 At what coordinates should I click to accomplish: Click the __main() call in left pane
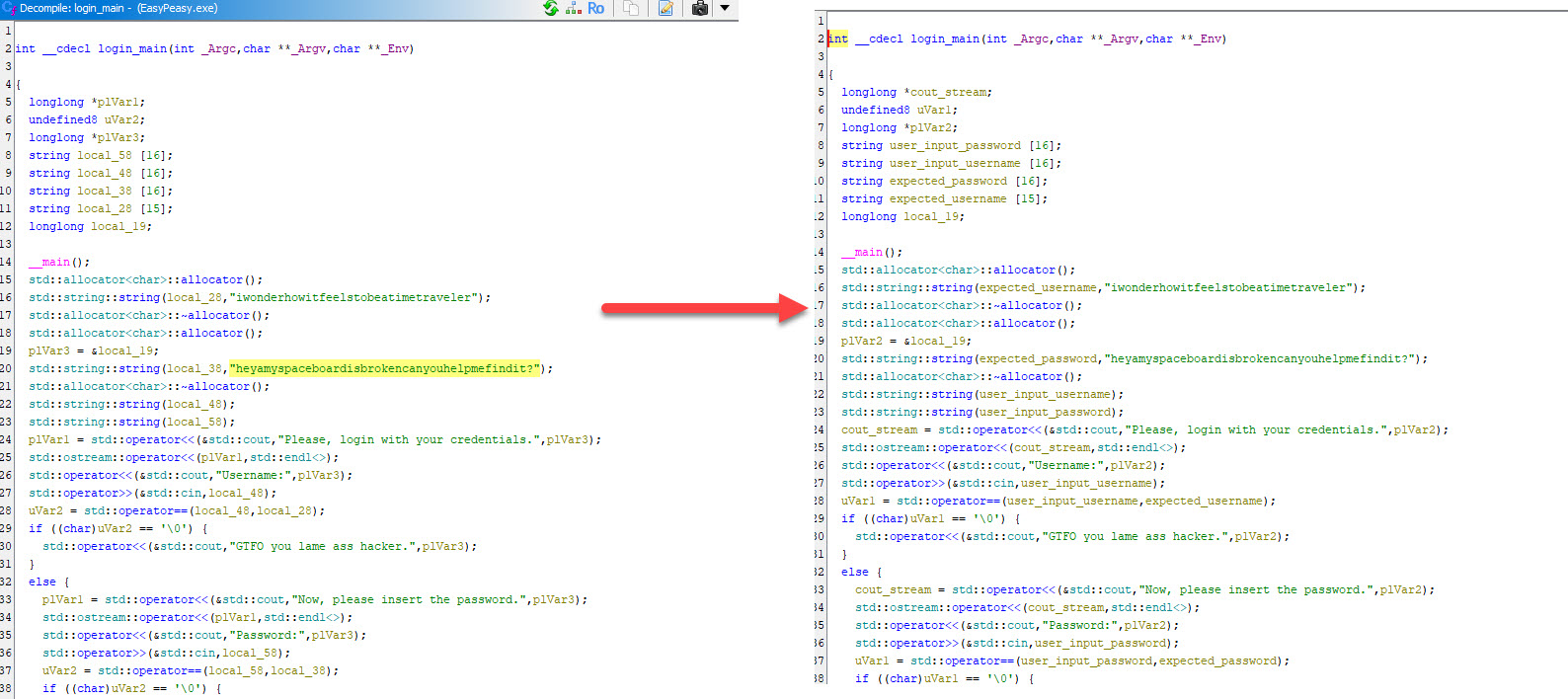58,263
